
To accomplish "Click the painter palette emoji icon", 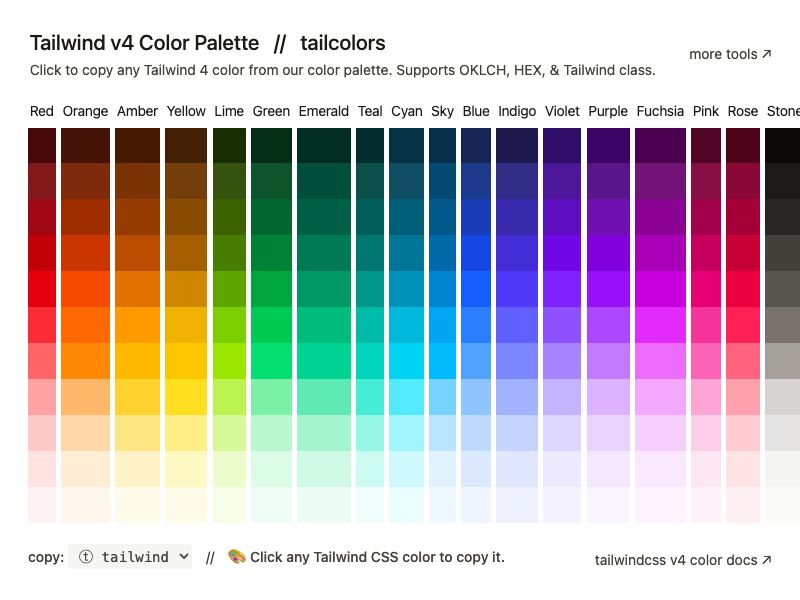I will (237, 556).
